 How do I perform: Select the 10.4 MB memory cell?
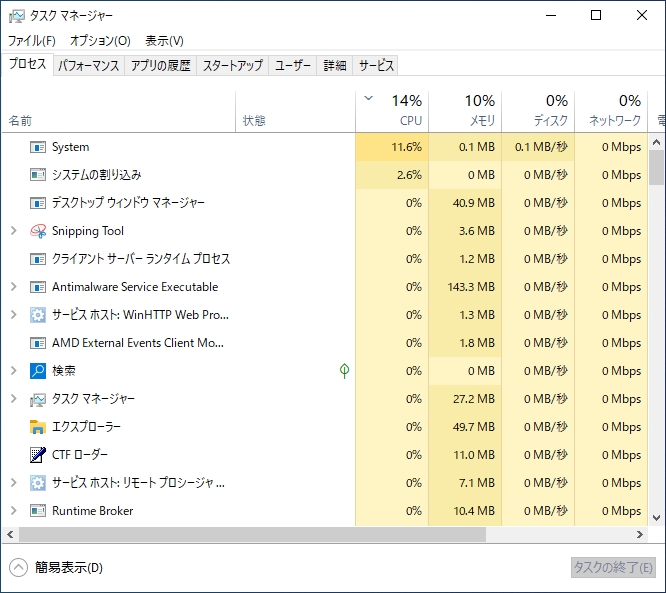click(x=465, y=511)
